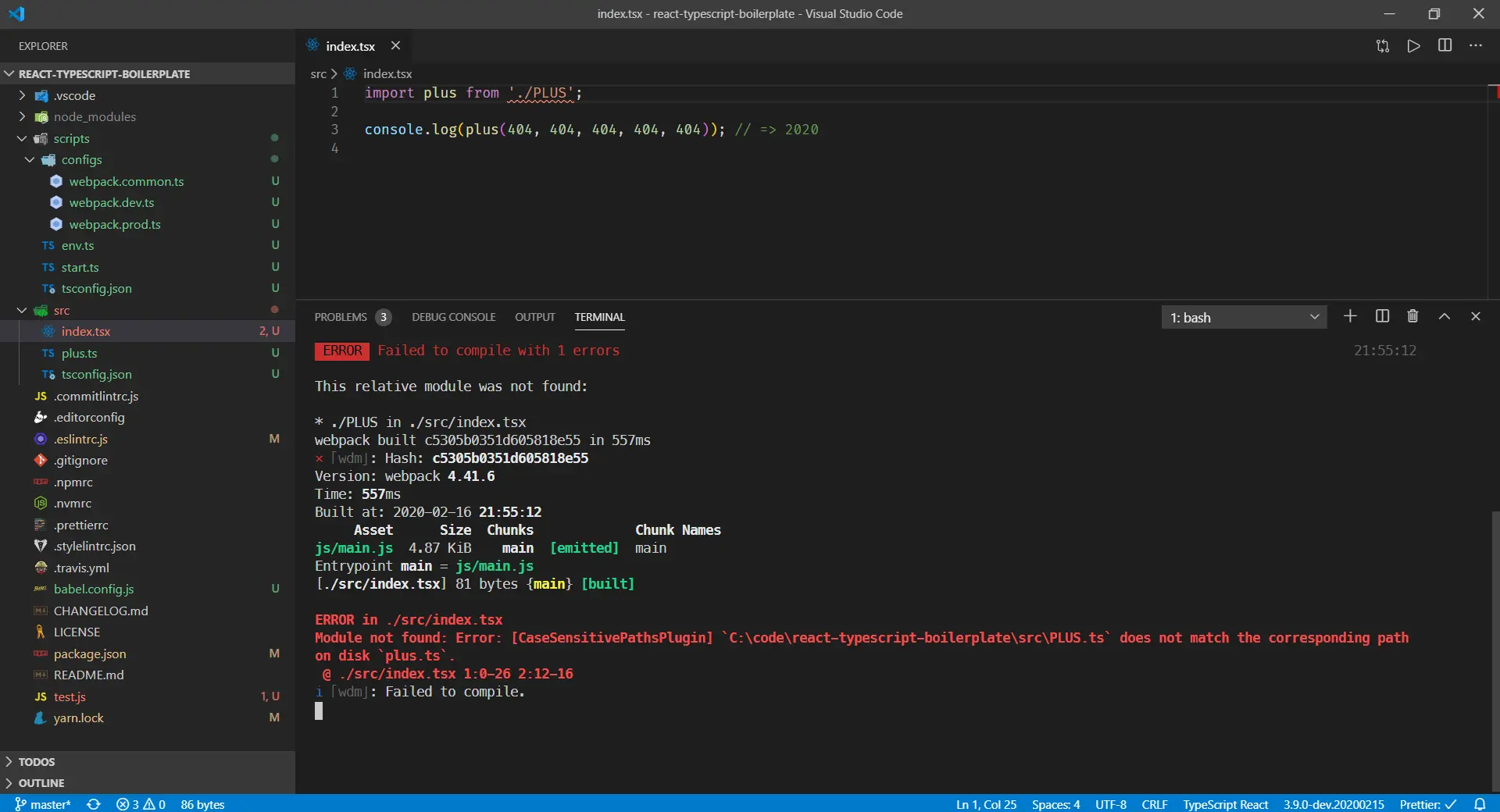
Task: Synchronize changes via status bar sync icon
Action: point(94,804)
